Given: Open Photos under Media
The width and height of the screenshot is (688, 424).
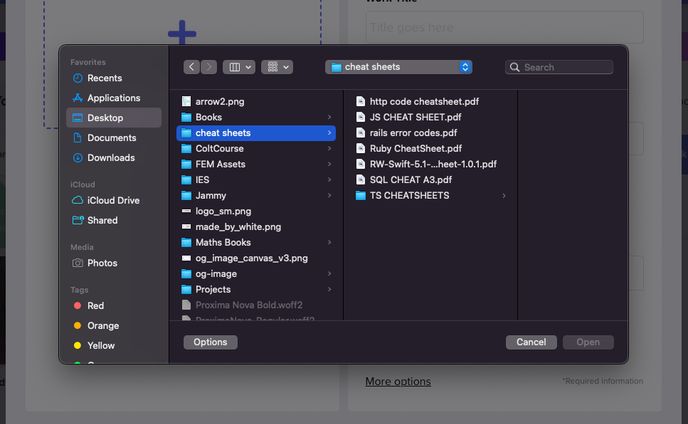Looking at the screenshot, I should (x=102, y=263).
